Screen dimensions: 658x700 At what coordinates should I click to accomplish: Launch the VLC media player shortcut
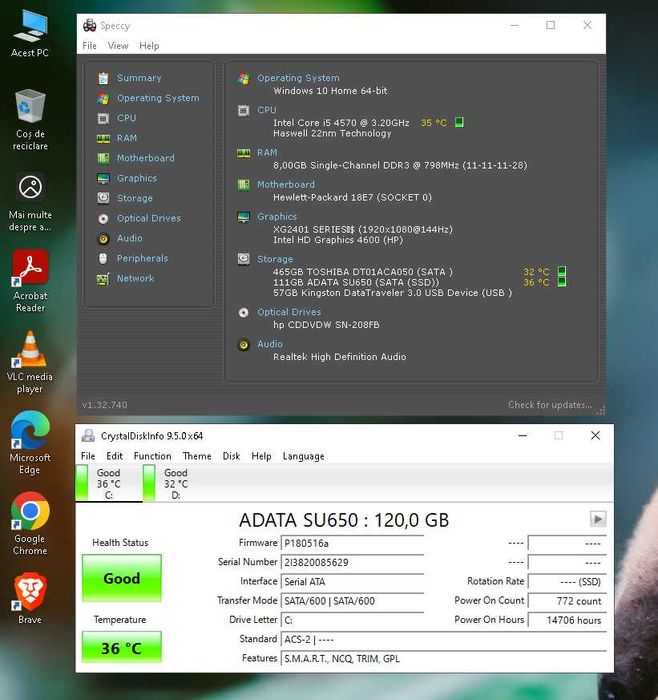[x=30, y=362]
